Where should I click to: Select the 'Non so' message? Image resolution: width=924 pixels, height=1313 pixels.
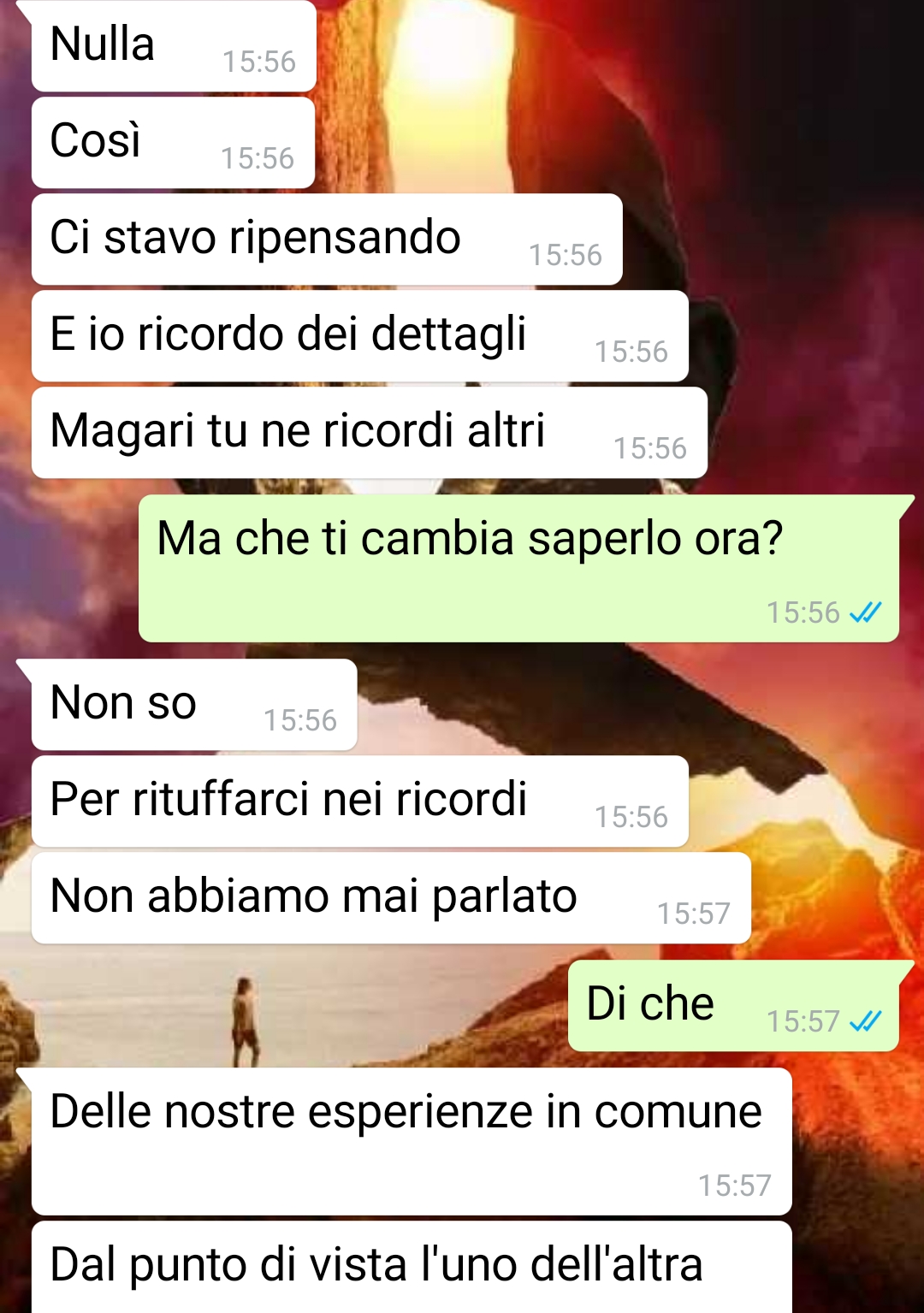[194, 704]
